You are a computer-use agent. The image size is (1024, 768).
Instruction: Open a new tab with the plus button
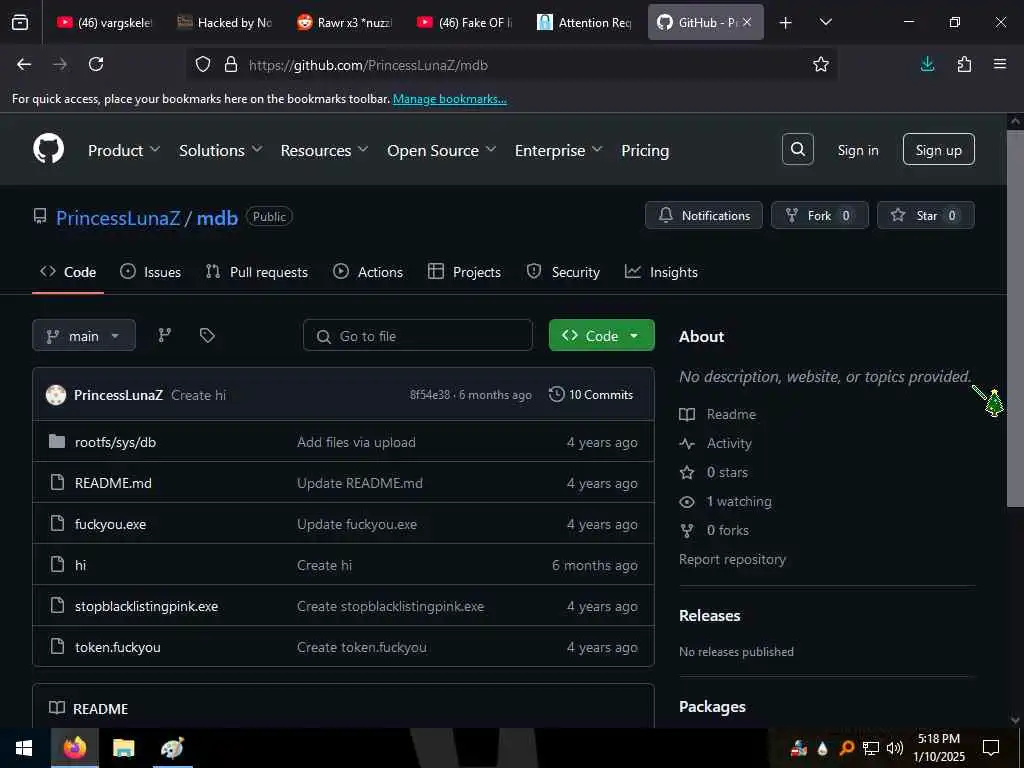tap(785, 22)
